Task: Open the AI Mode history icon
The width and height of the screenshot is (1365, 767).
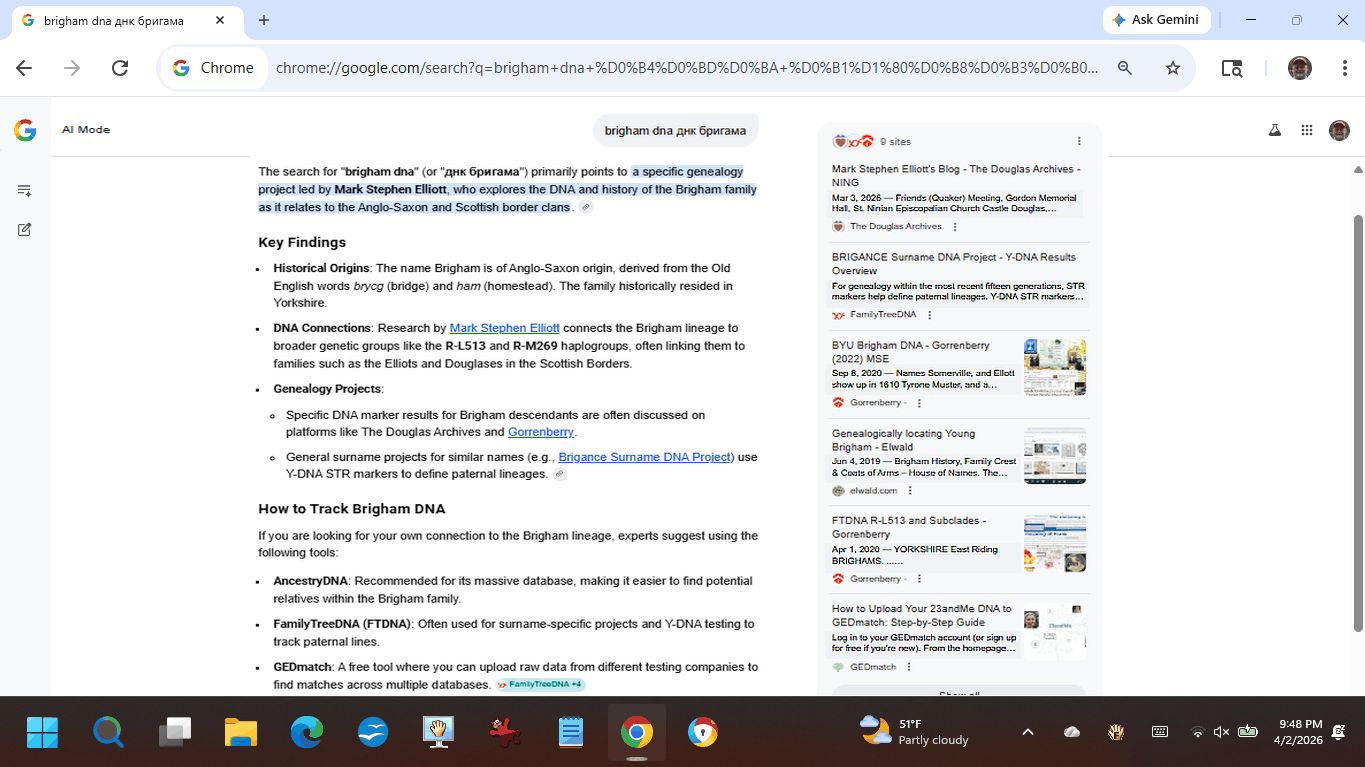Action: tap(25, 190)
